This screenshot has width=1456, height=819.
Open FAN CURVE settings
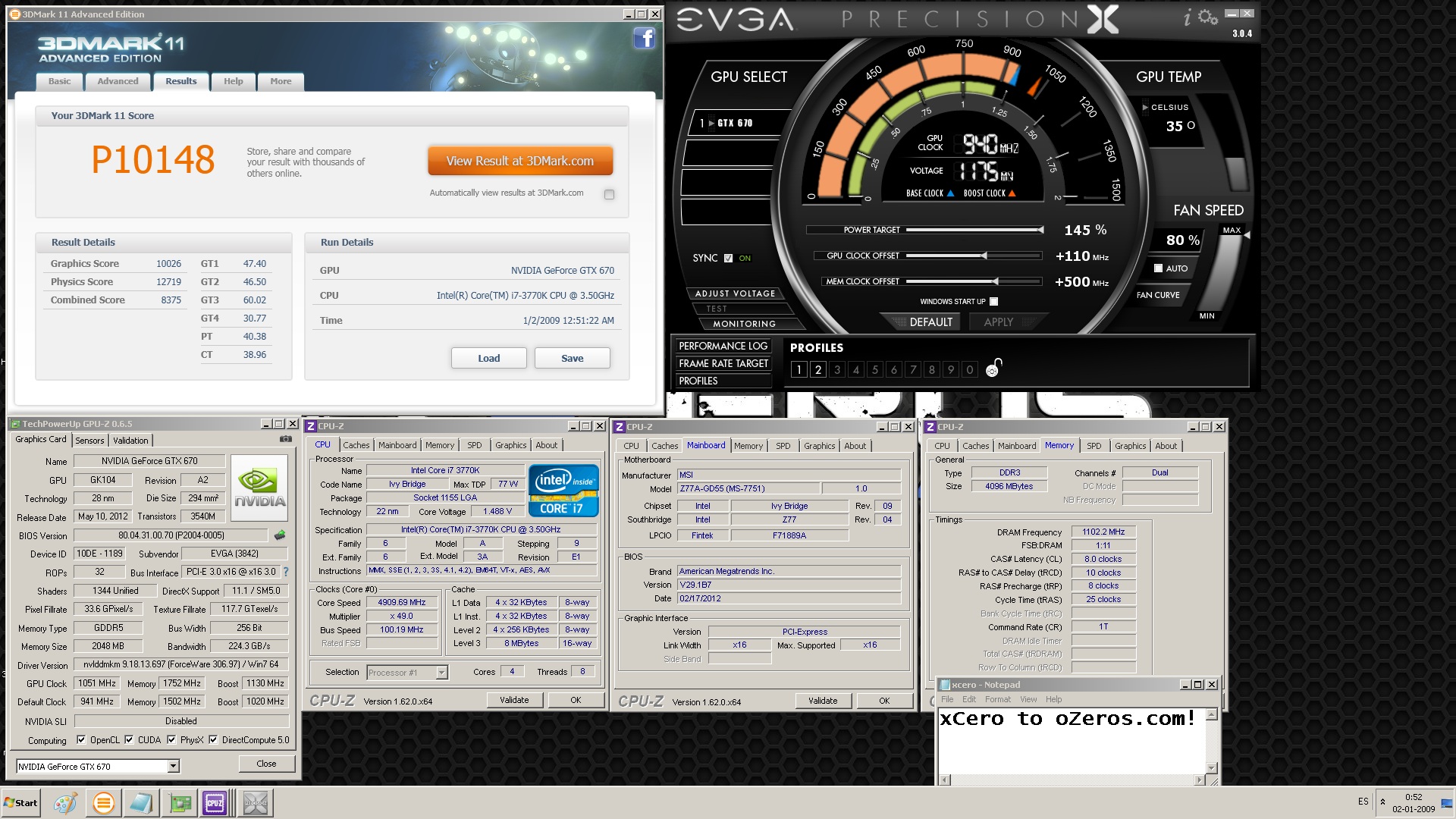point(1157,295)
